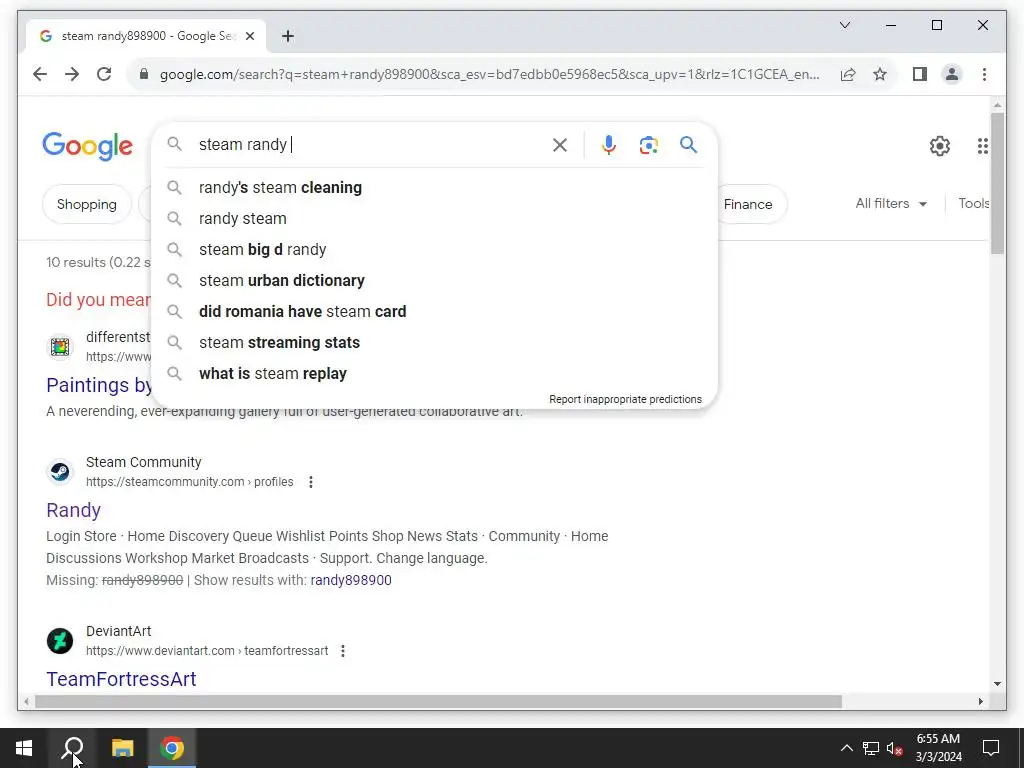The height and width of the screenshot is (768, 1024).
Task: Click the Steam Community favicon
Action: tap(60, 472)
